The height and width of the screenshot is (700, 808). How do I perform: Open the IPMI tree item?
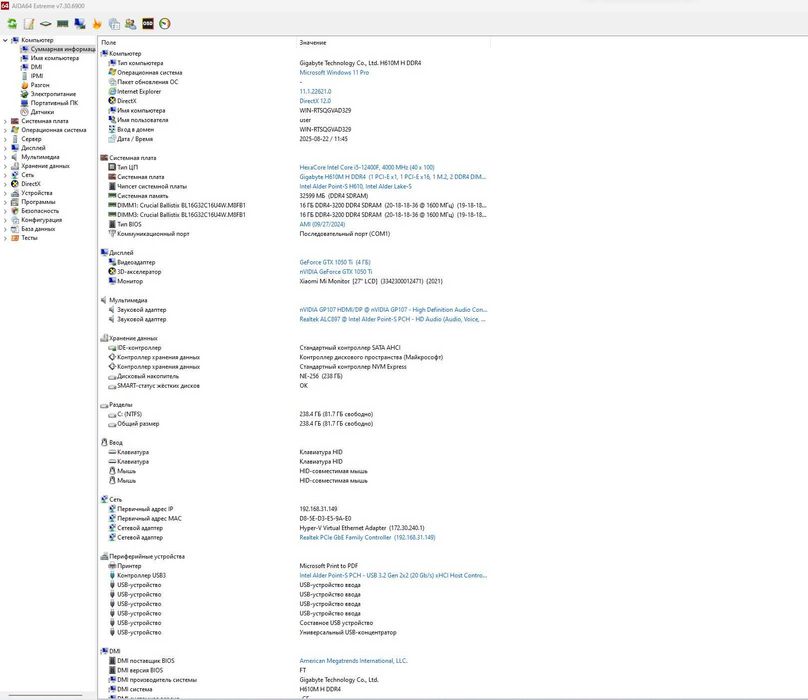(x=37, y=76)
